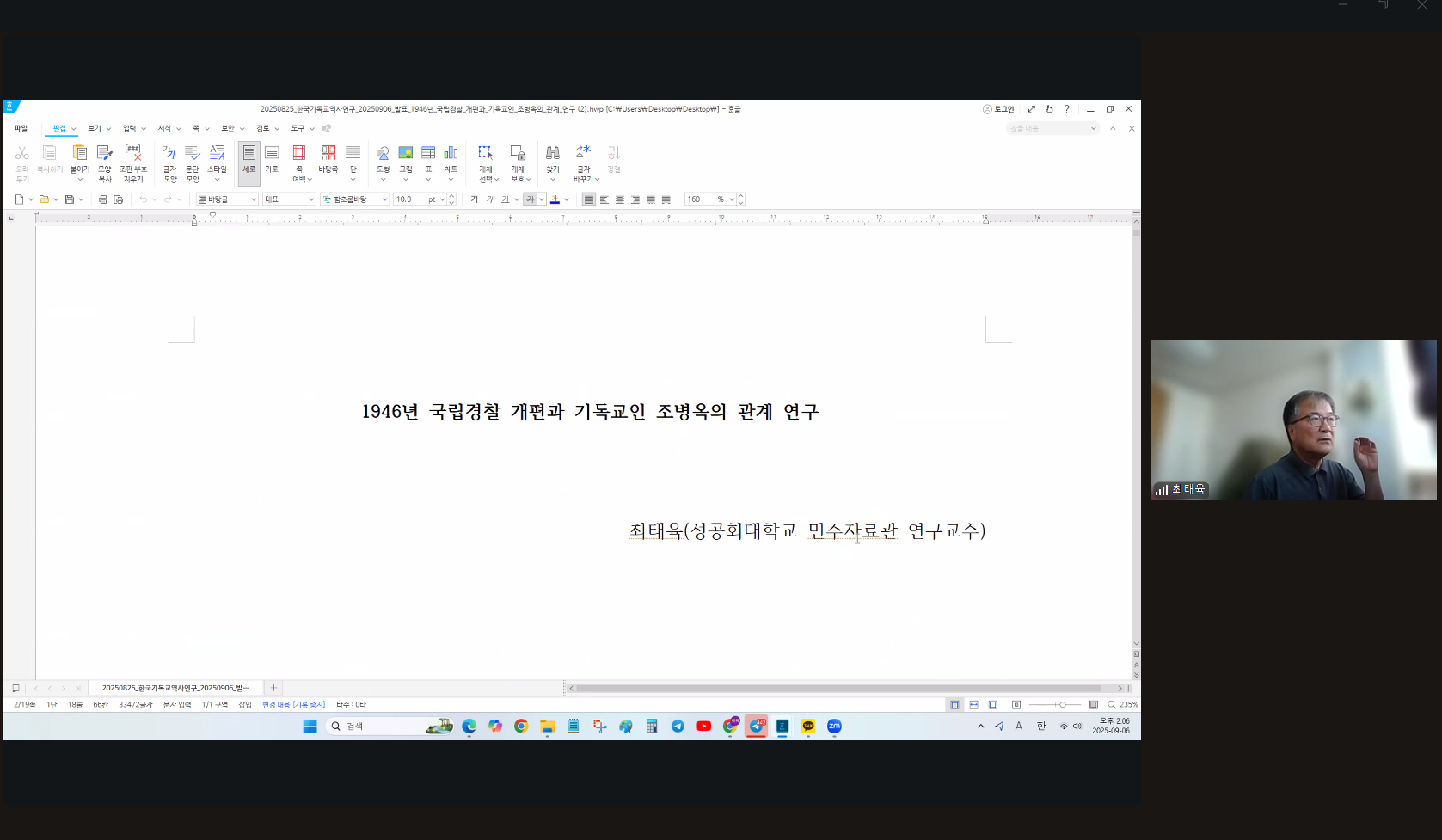Click the 조판 부호 지우기 icon
Viewport: 1442px width, 840px height.
[133, 162]
